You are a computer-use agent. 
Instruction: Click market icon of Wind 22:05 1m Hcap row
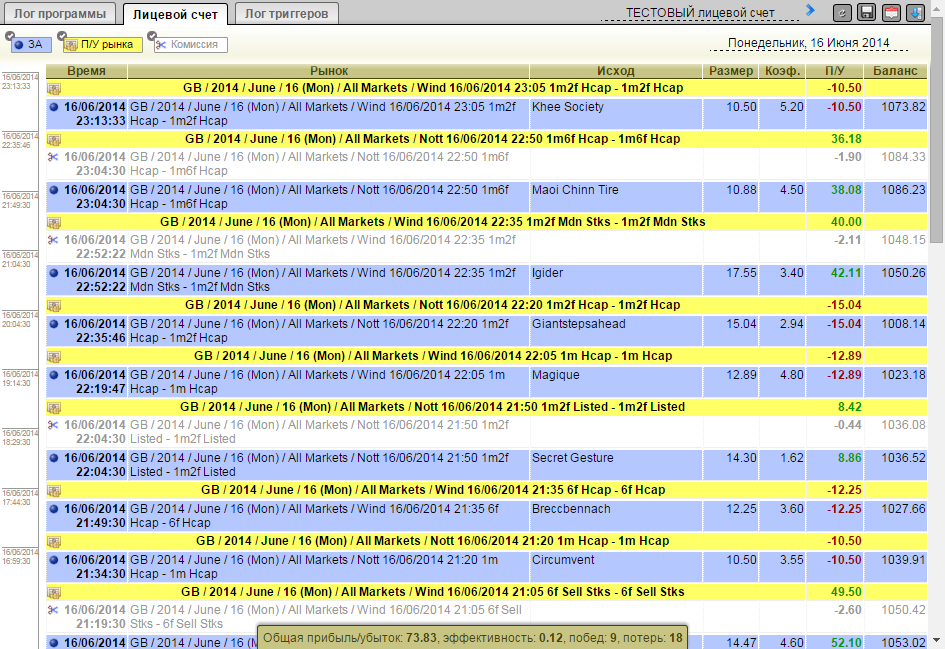click(54, 357)
